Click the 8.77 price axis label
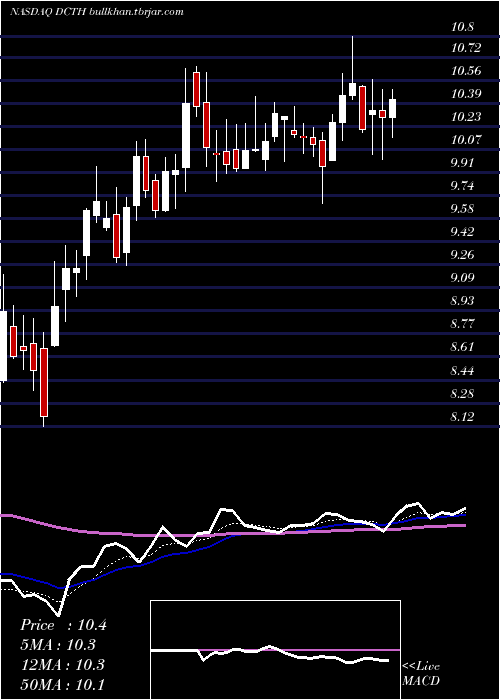500x700 pixels. pyautogui.click(x=462, y=323)
